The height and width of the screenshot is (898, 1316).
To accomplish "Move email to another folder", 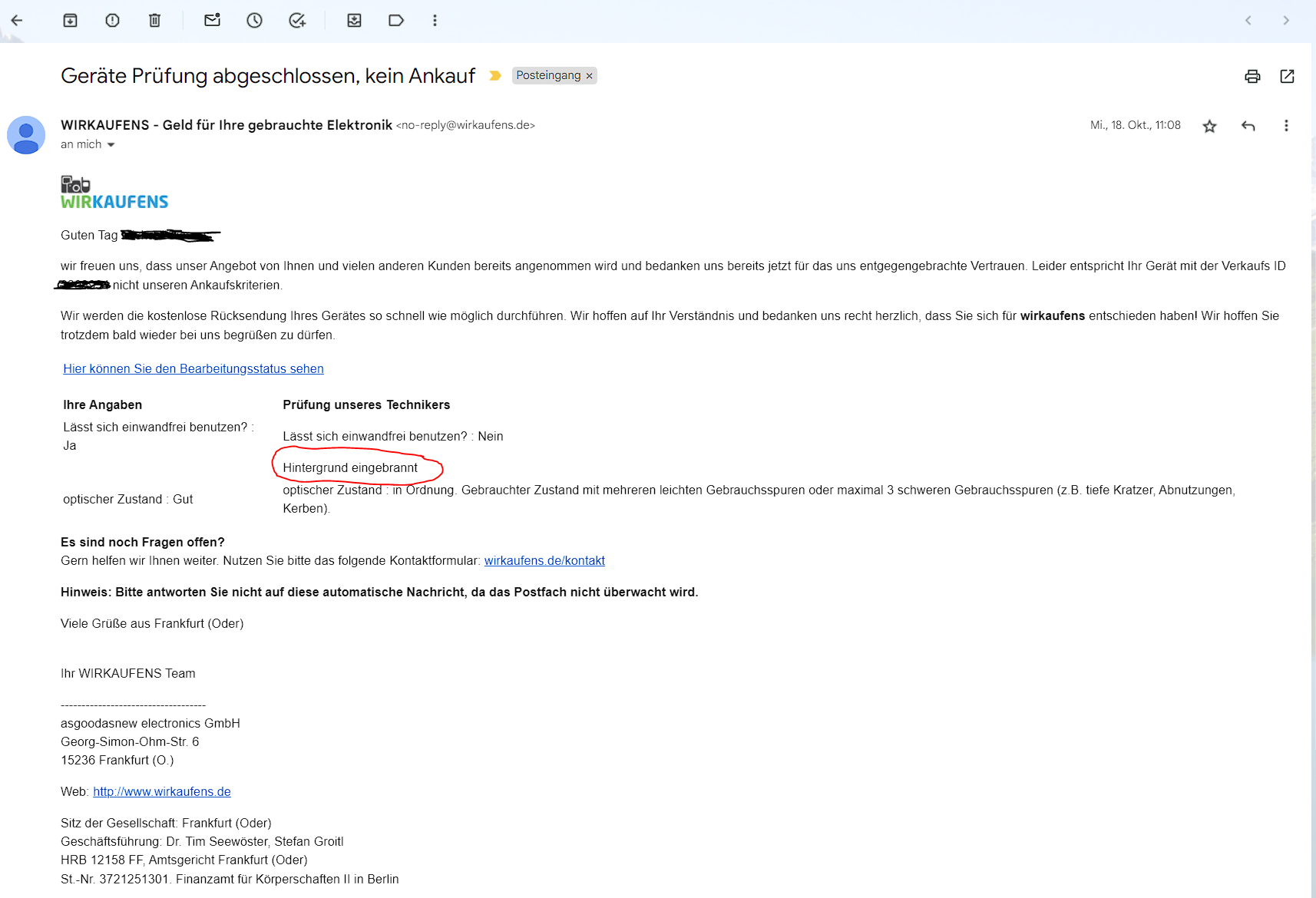I will click(x=354, y=21).
